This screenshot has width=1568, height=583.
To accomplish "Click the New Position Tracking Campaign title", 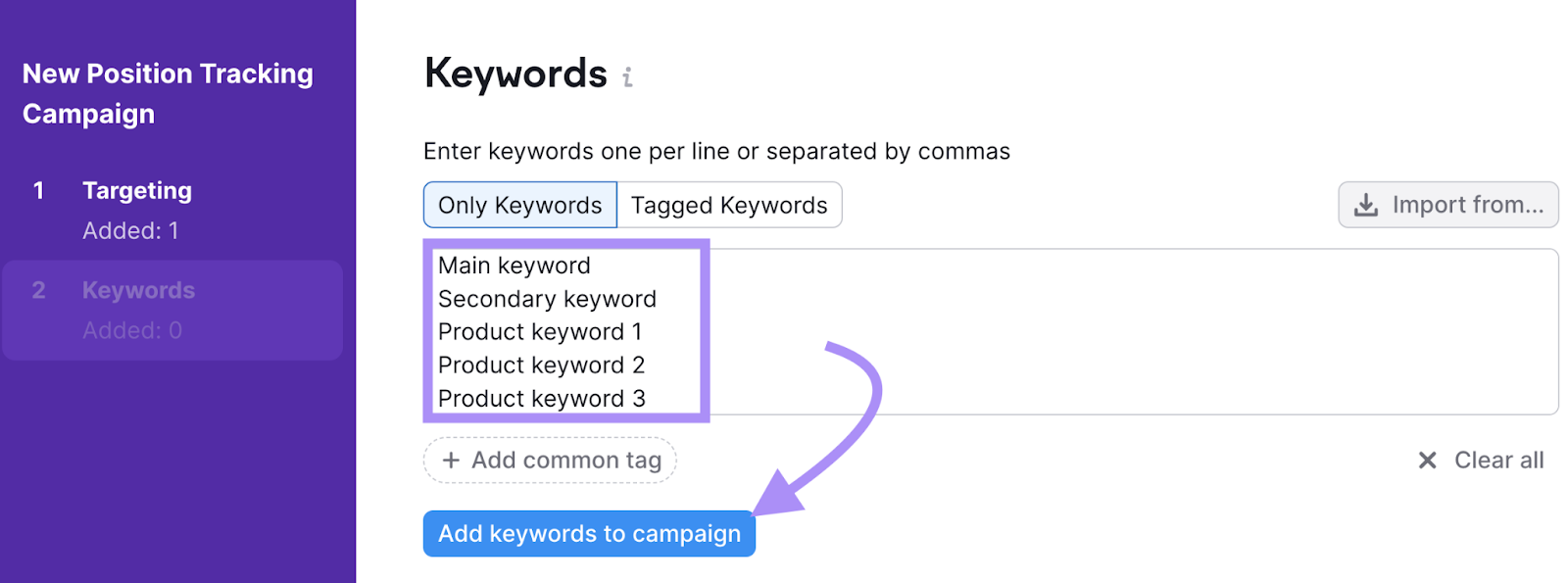I will pos(167,93).
